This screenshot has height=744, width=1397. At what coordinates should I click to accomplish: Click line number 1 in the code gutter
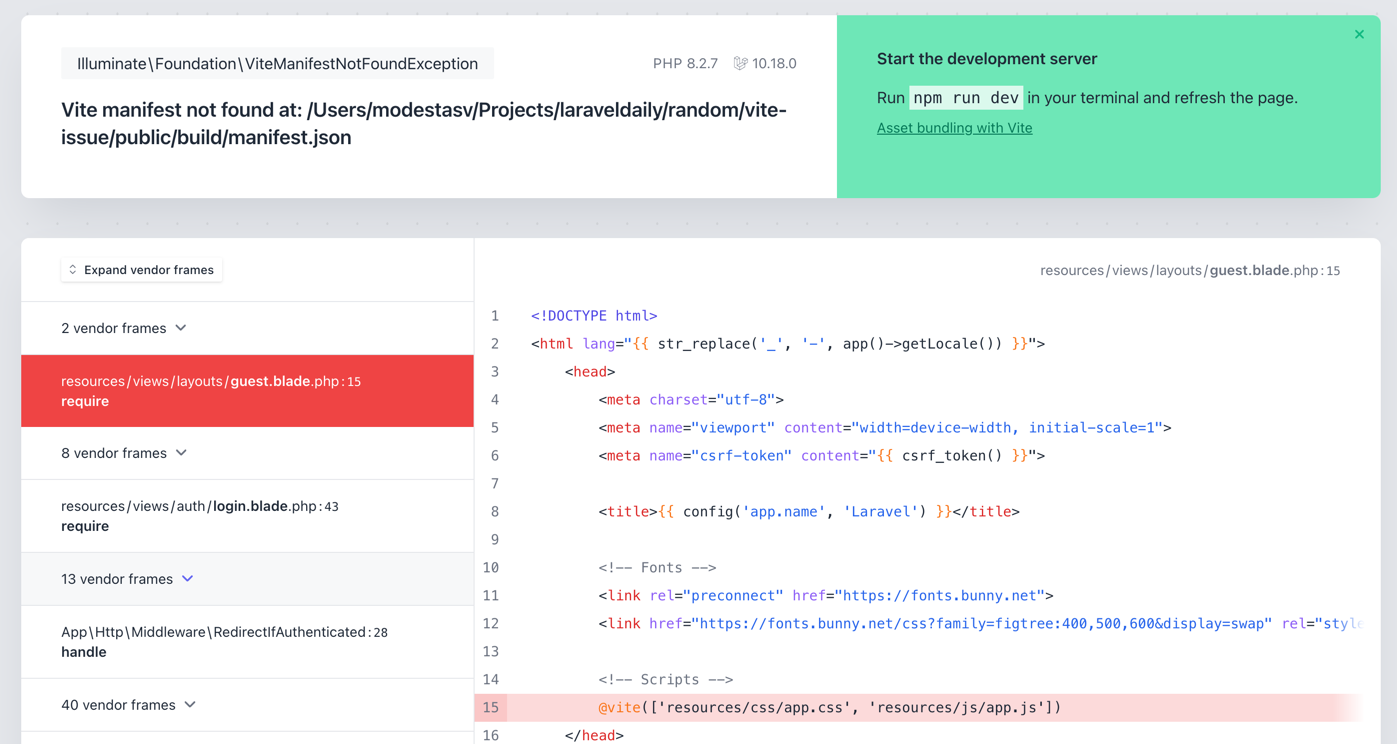point(495,316)
